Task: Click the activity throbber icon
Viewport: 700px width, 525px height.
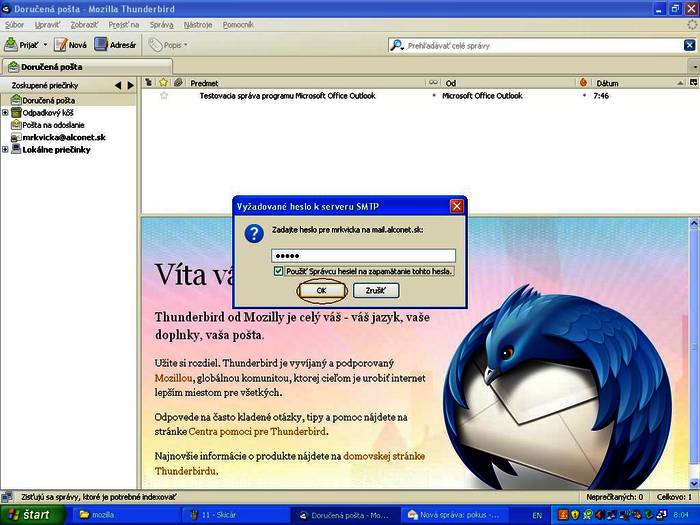Action: point(692,25)
